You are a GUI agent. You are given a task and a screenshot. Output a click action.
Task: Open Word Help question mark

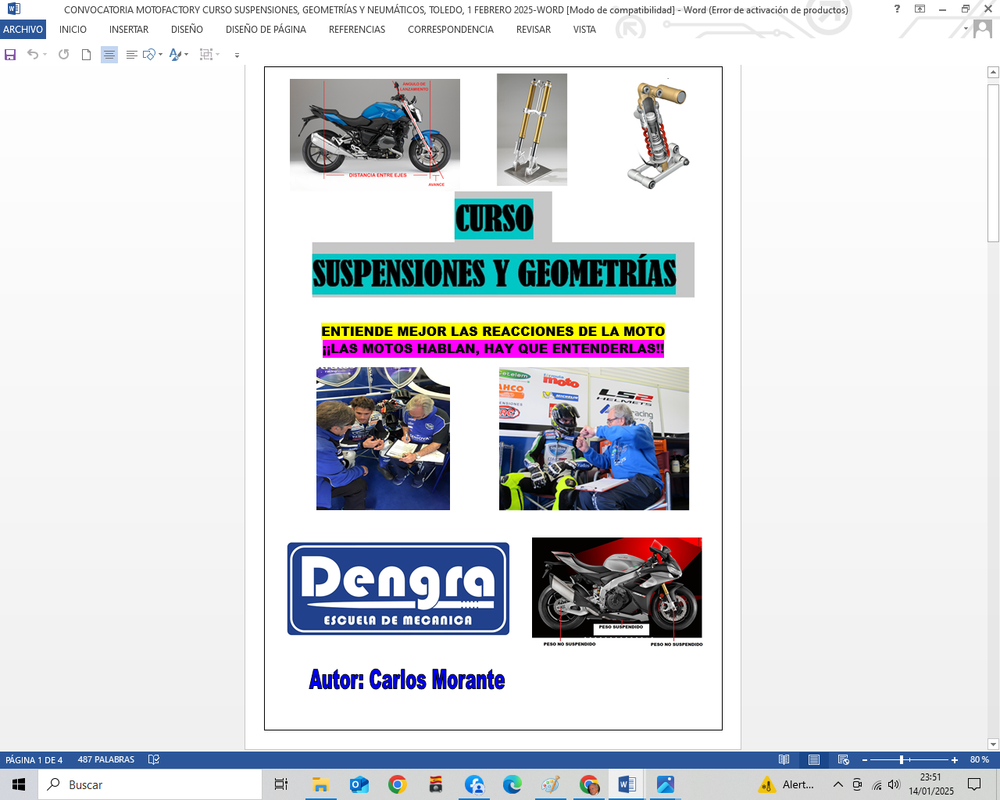(x=897, y=9)
